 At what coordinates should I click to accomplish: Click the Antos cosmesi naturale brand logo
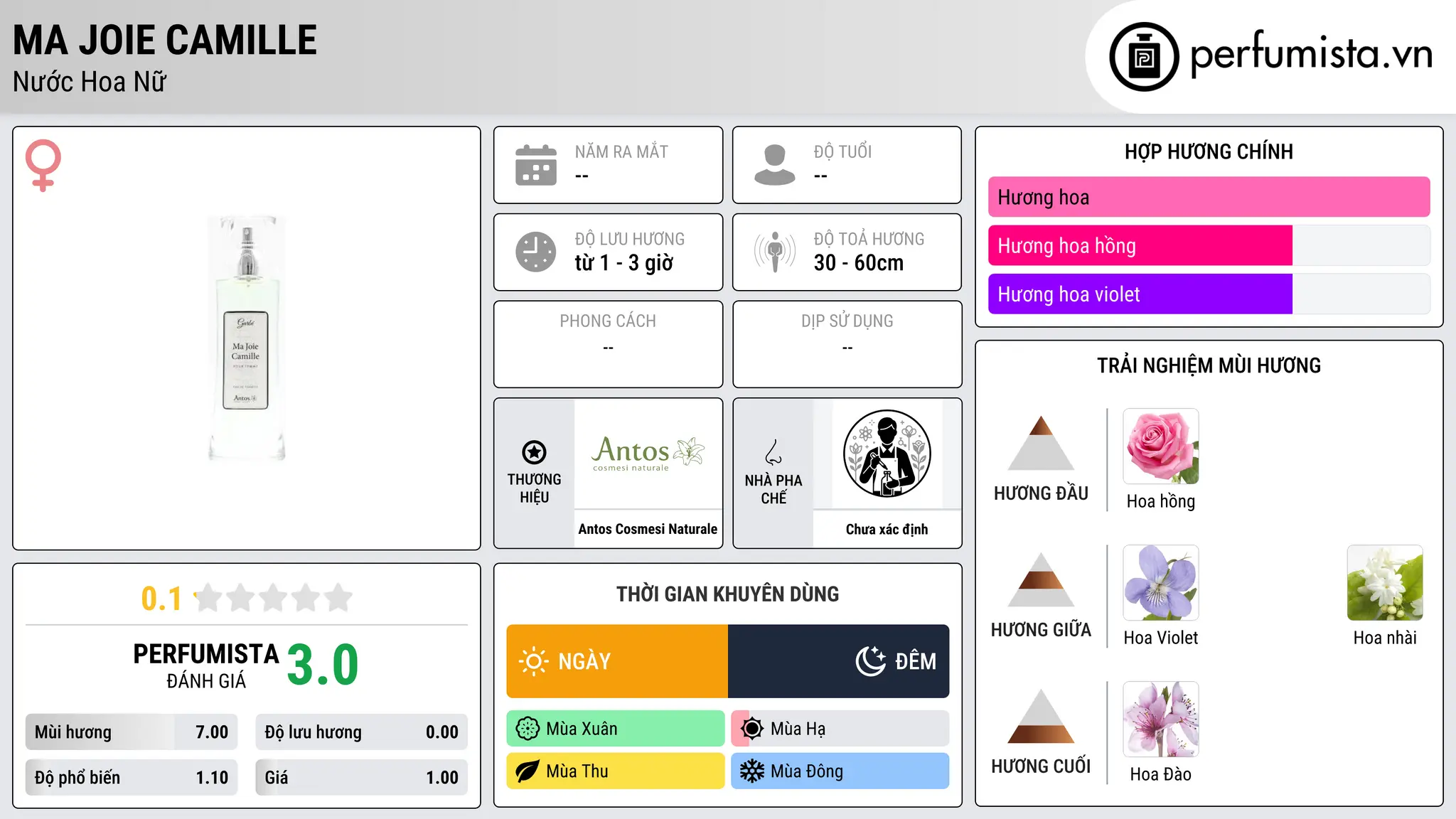(x=648, y=453)
